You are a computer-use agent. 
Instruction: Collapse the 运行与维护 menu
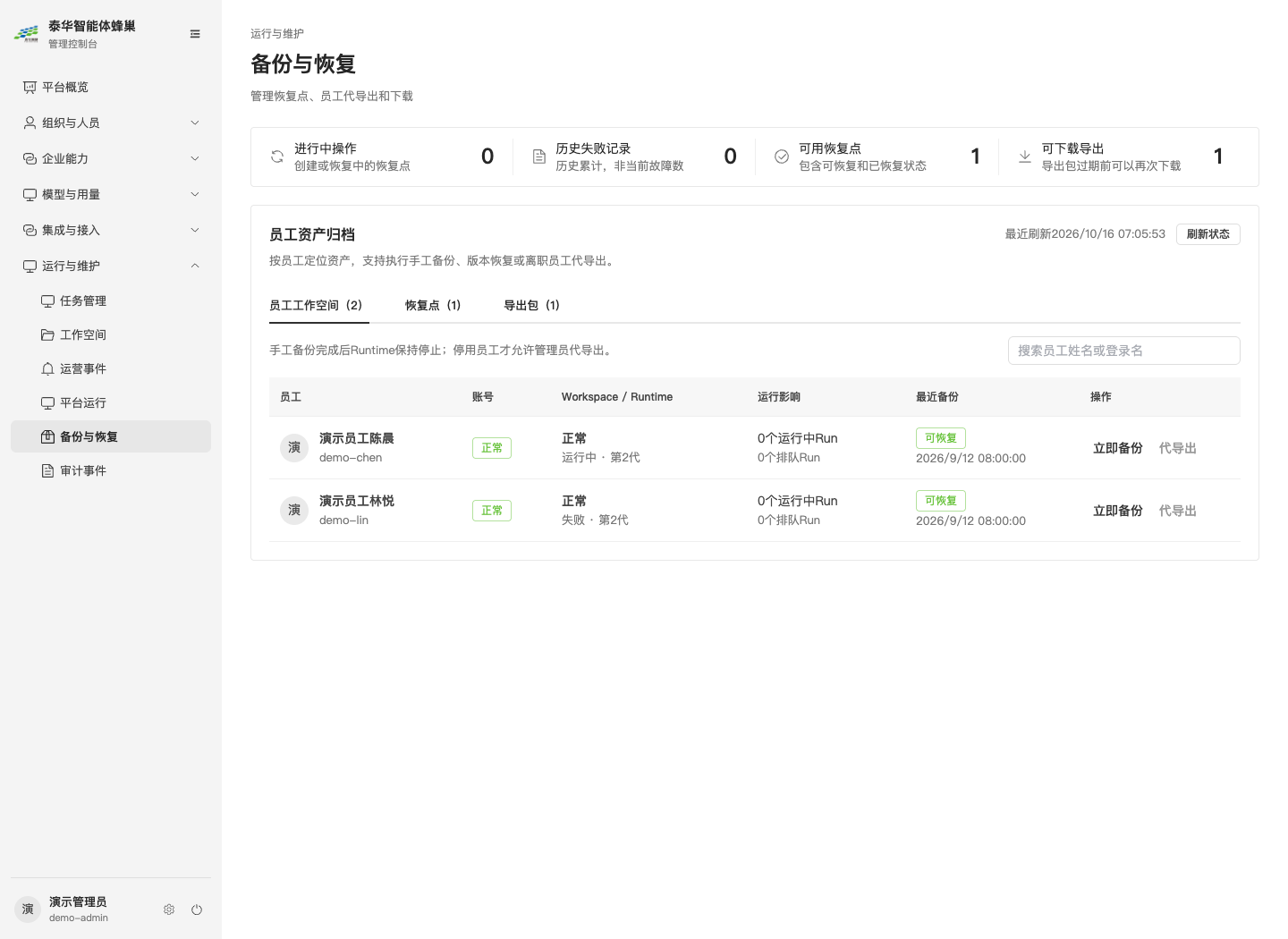(x=111, y=266)
